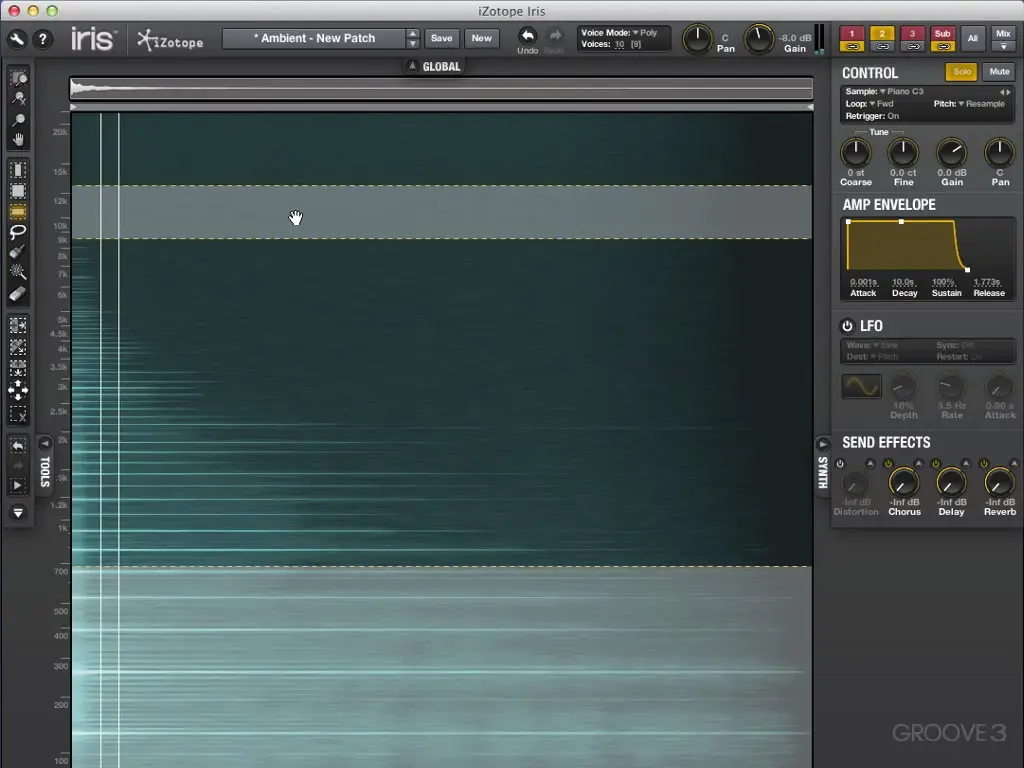Screen dimensions: 1024x768
Task: Select the four-way move arrows tool
Action: [18, 391]
